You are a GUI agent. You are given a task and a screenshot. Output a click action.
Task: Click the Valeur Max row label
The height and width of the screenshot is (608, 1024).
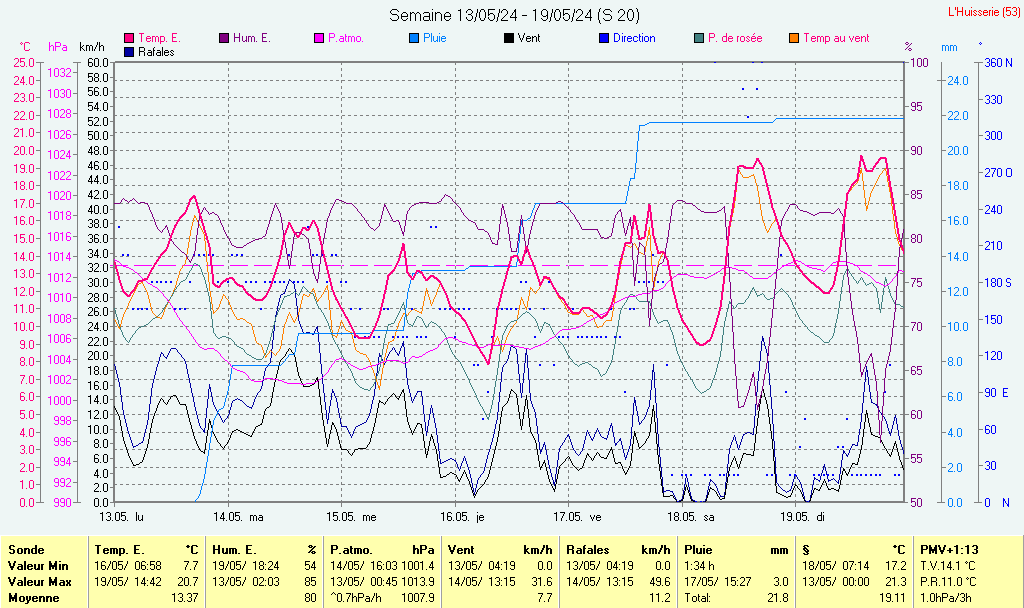point(39,582)
